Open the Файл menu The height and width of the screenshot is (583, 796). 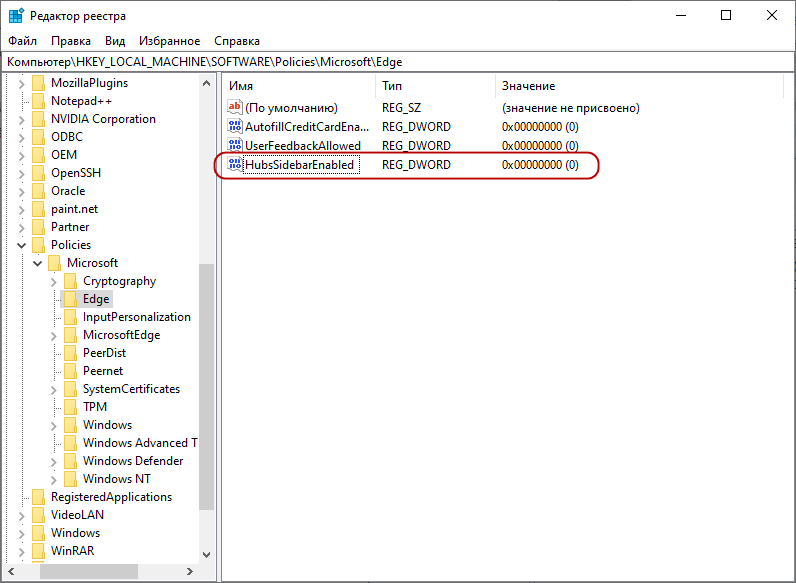click(22, 41)
